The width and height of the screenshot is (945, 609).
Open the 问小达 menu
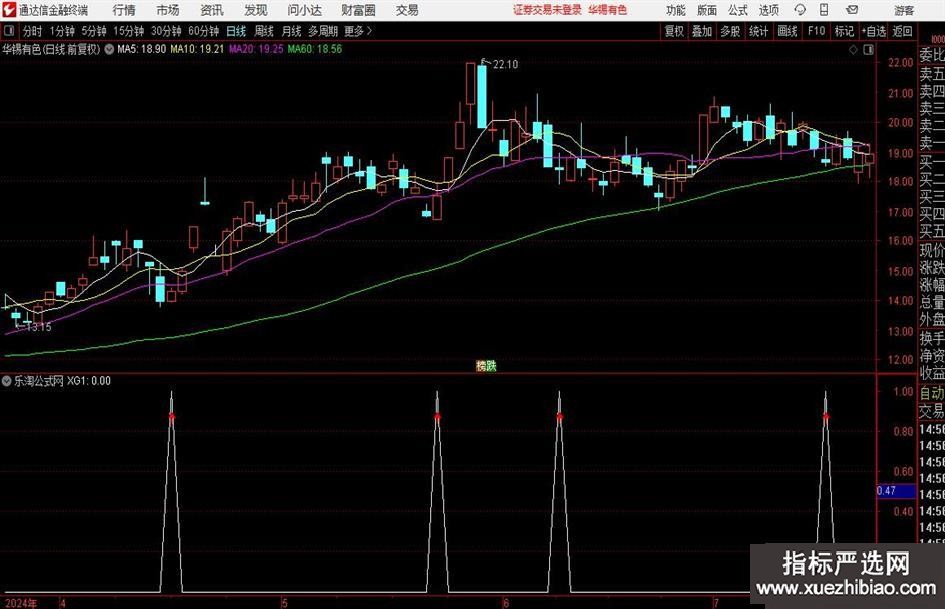pyautogui.click(x=304, y=10)
